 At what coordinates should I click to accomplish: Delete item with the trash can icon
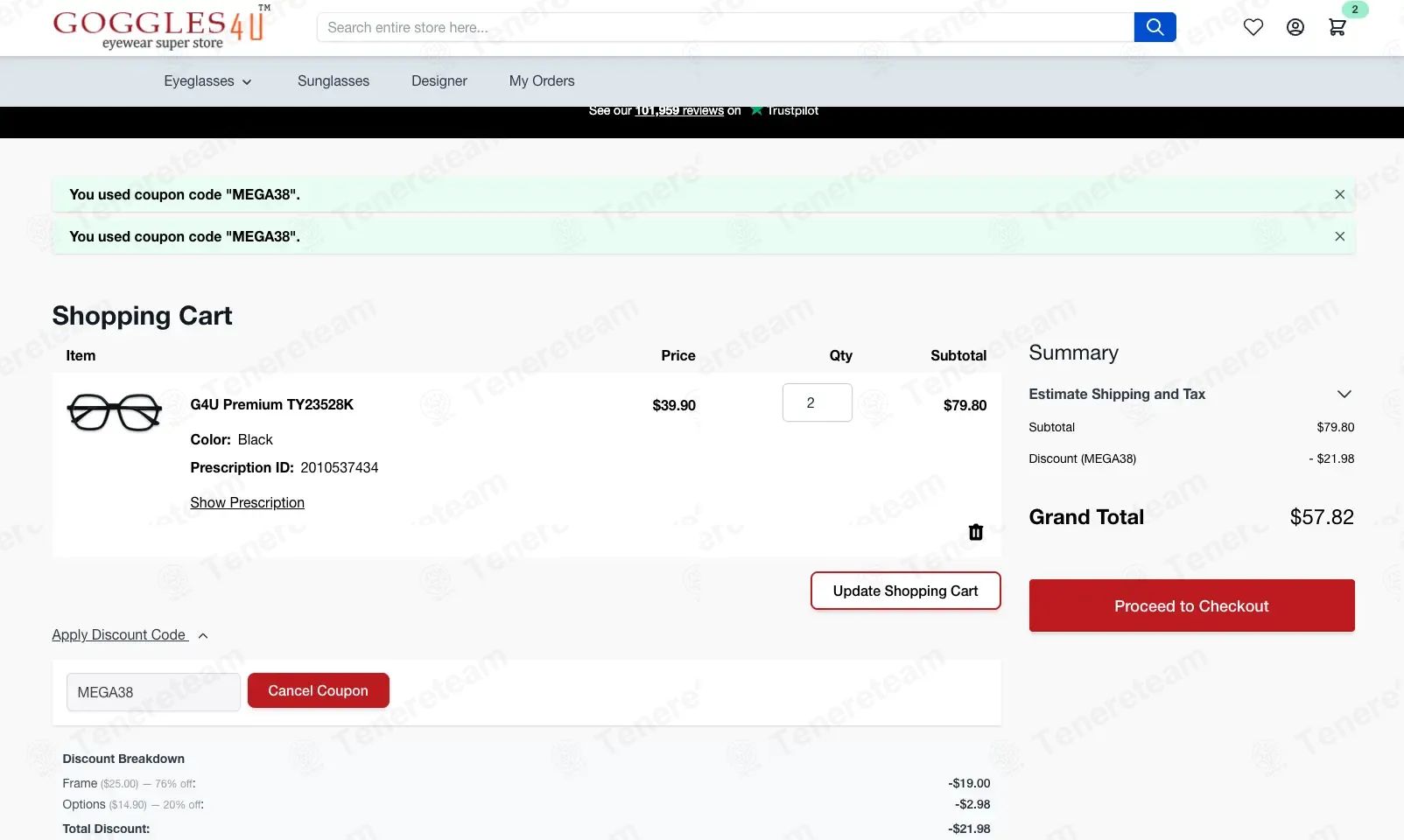976,532
